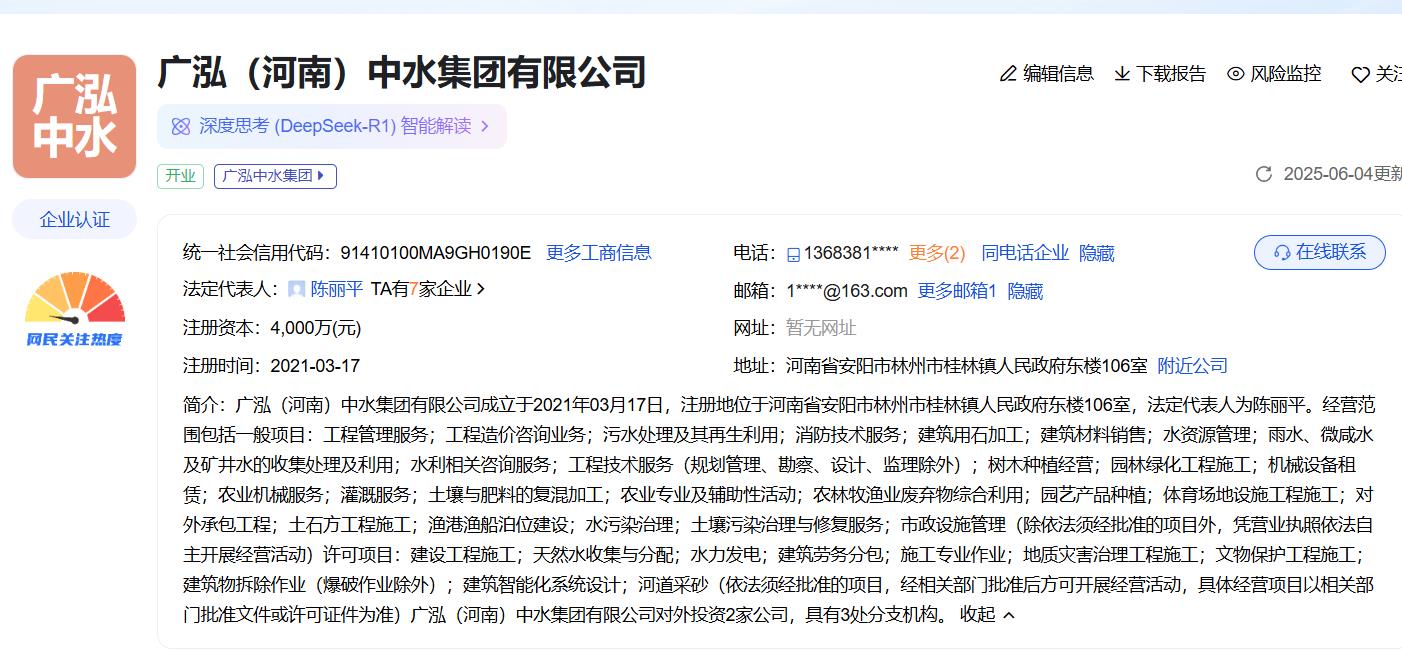This screenshot has width=1402, height=651.
Task: Click 同电话企业 link
Action: click(x=1025, y=253)
